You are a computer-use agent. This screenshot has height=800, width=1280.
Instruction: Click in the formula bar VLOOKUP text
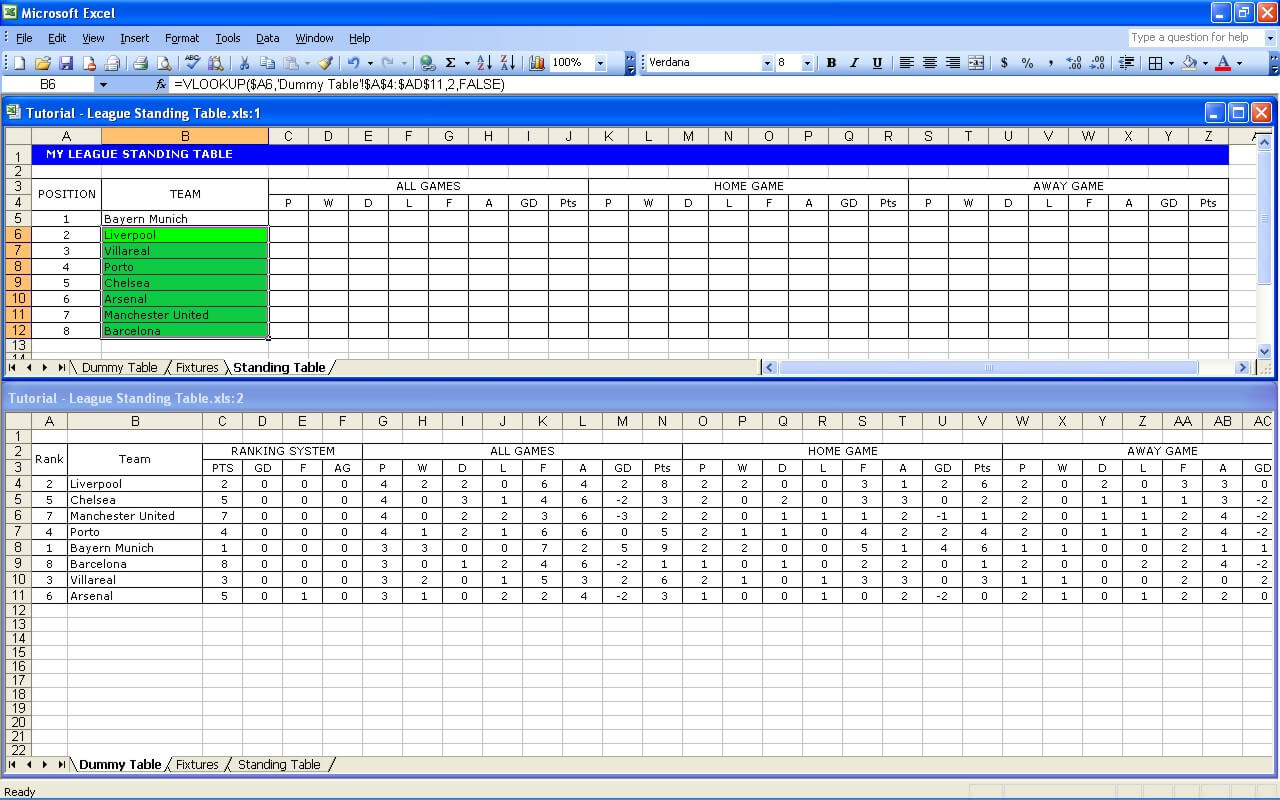pyautogui.click(x=339, y=85)
